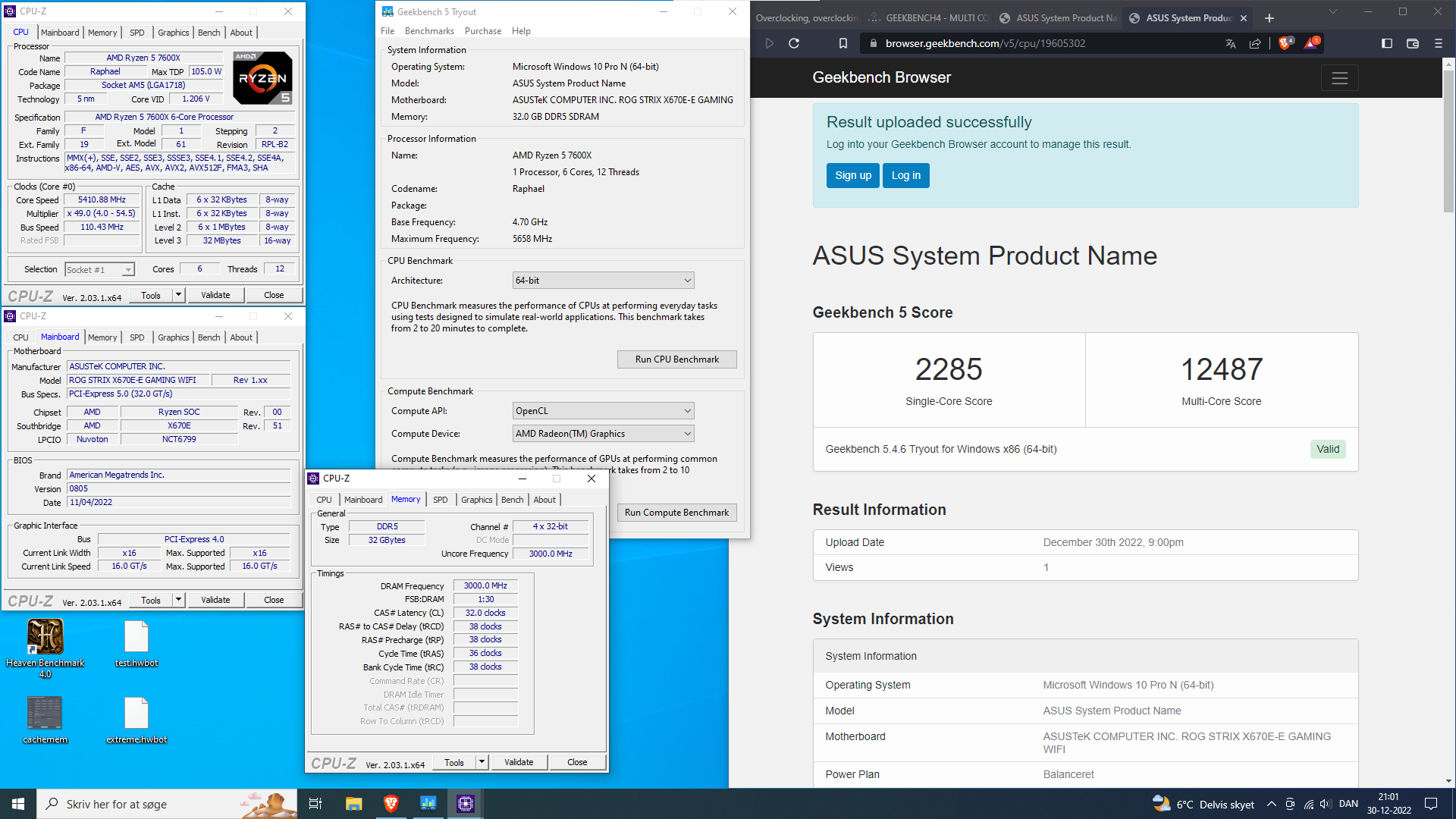Viewport: 1456px width, 819px height.
Task: Click the Geekbench Browser title link
Action: [x=881, y=77]
